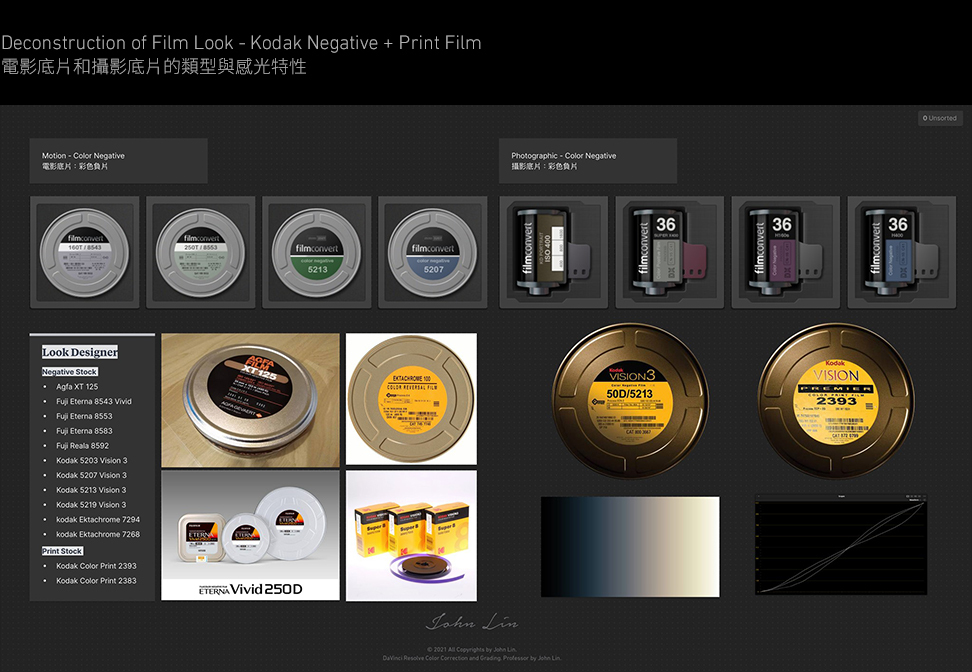
Task: Choose the H160s purple film cartridge
Action: (785, 252)
